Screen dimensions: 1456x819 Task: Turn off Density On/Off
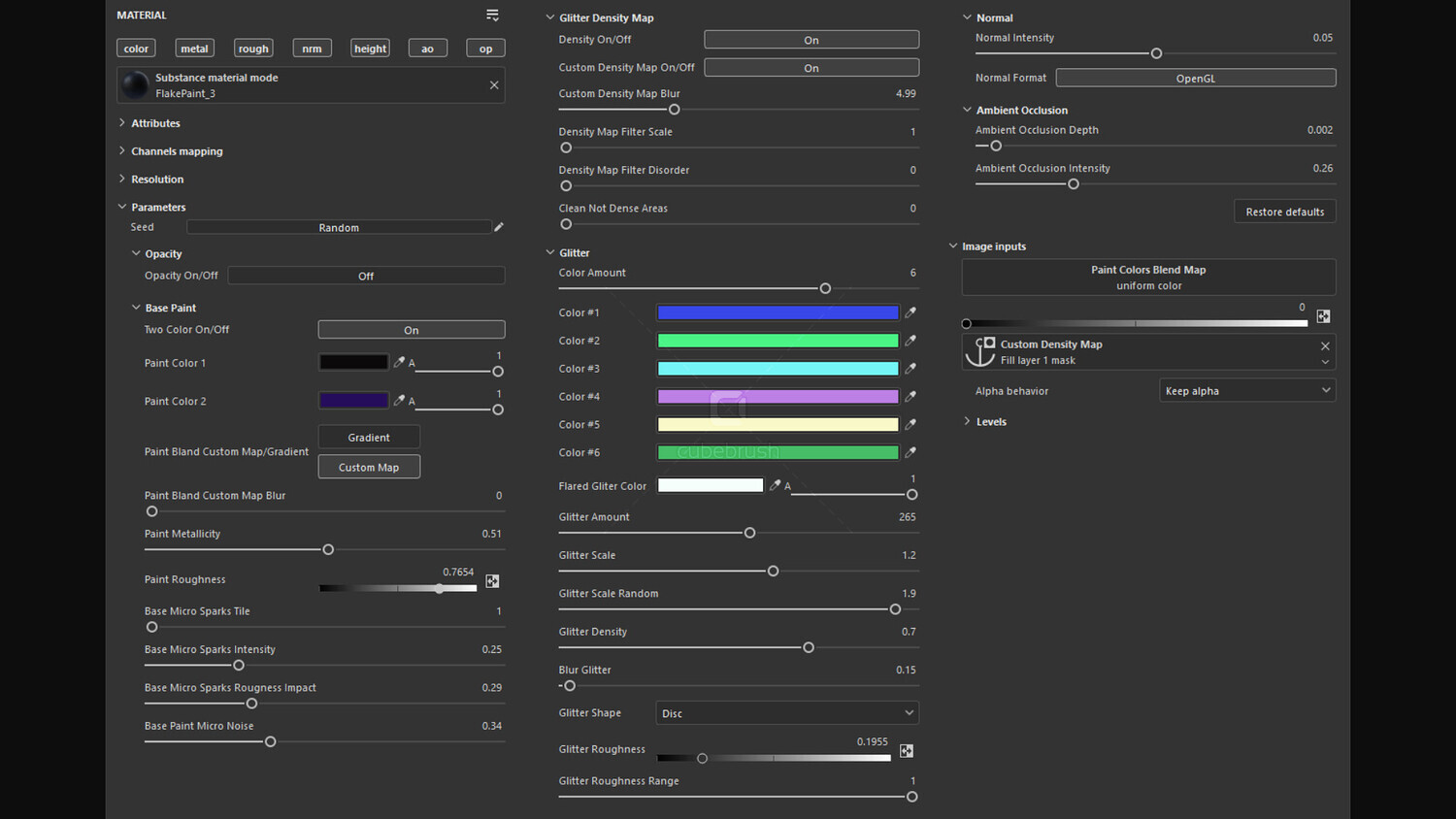[x=811, y=40]
